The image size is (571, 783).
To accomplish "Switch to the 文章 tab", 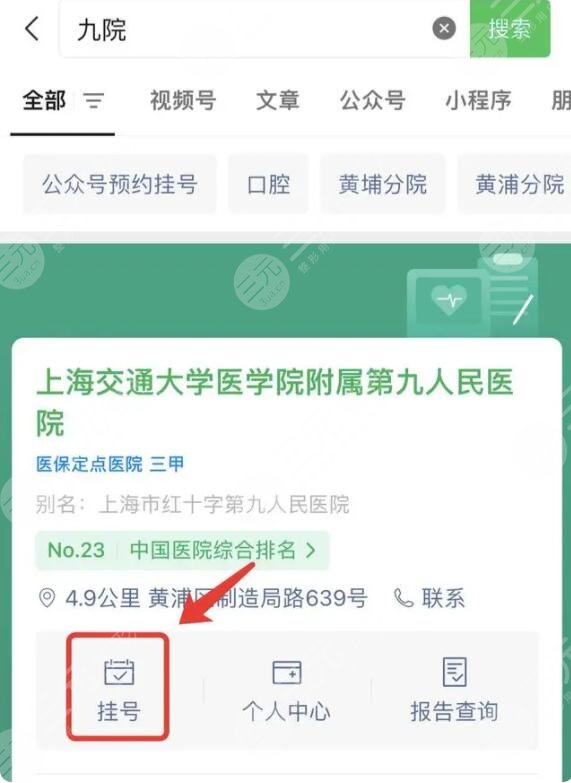I will point(278,100).
